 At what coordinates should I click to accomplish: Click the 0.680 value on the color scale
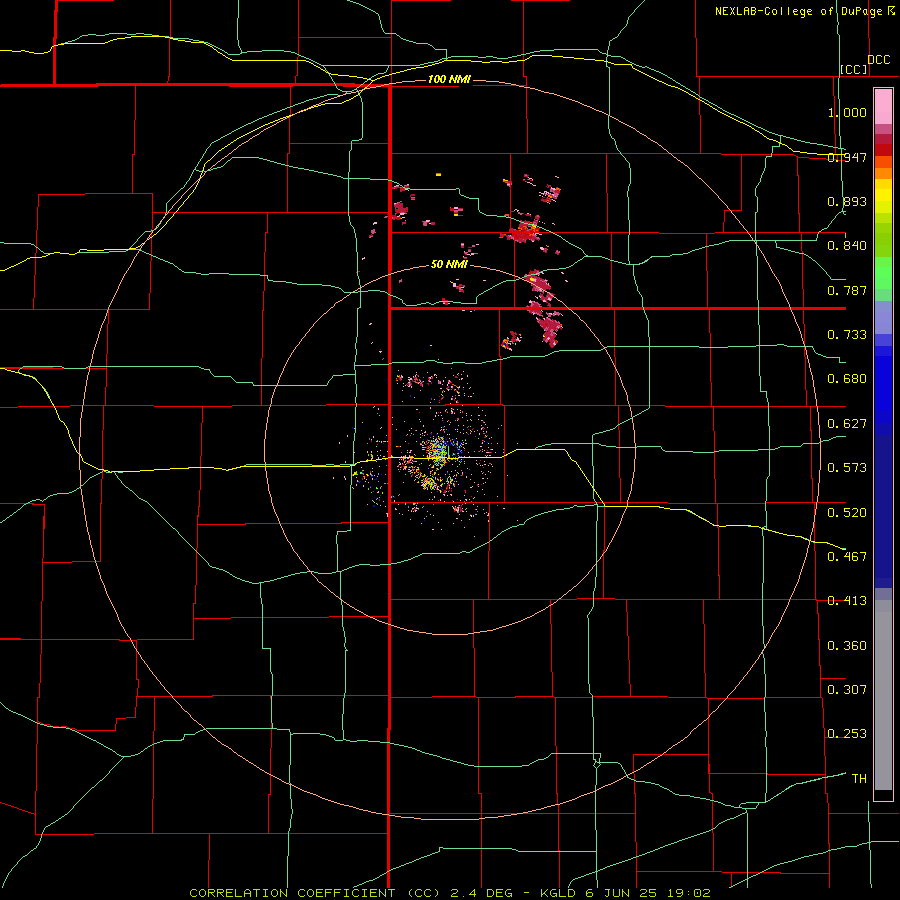847,379
